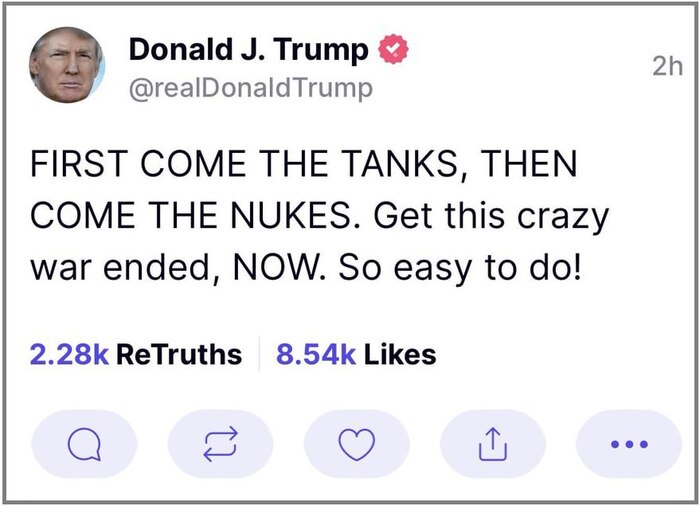Open the three-dot more options menu
This screenshot has width=700, height=506.
pos(629,444)
